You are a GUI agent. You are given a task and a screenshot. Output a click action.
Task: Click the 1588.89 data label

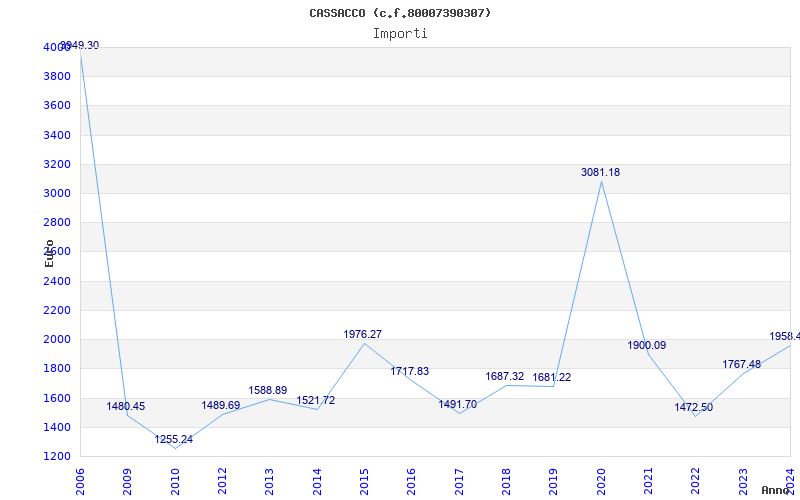tap(268, 390)
